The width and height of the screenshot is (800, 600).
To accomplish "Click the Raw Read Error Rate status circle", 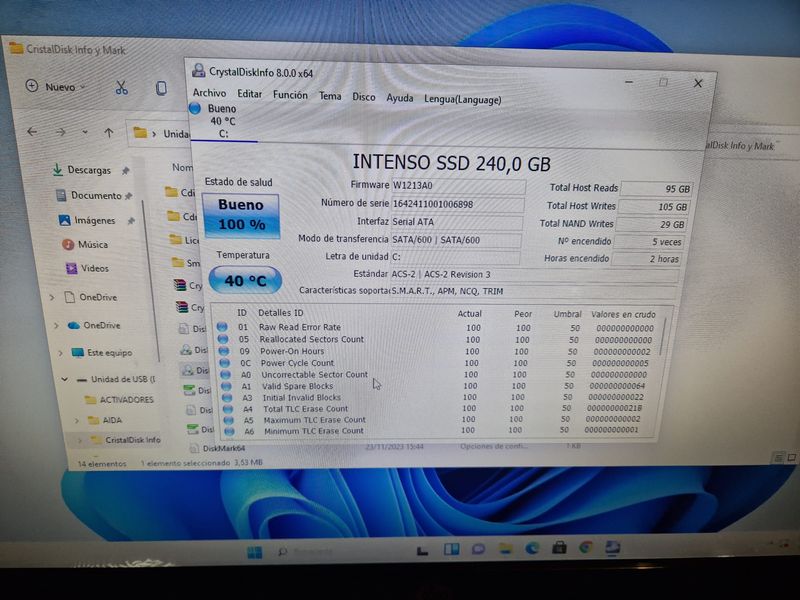I will (x=222, y=327).
